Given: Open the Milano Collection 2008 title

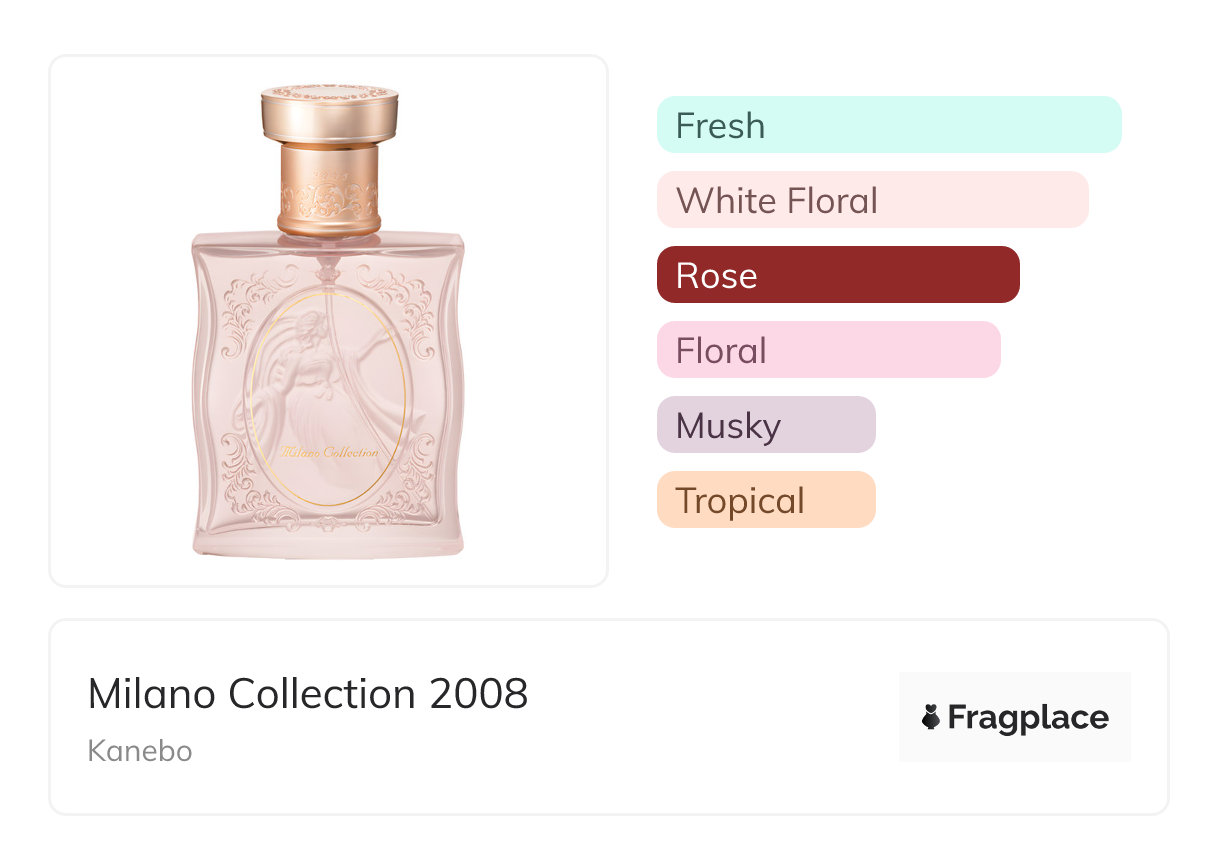Looking at the screenshot, I should click(x=307, y=694).
